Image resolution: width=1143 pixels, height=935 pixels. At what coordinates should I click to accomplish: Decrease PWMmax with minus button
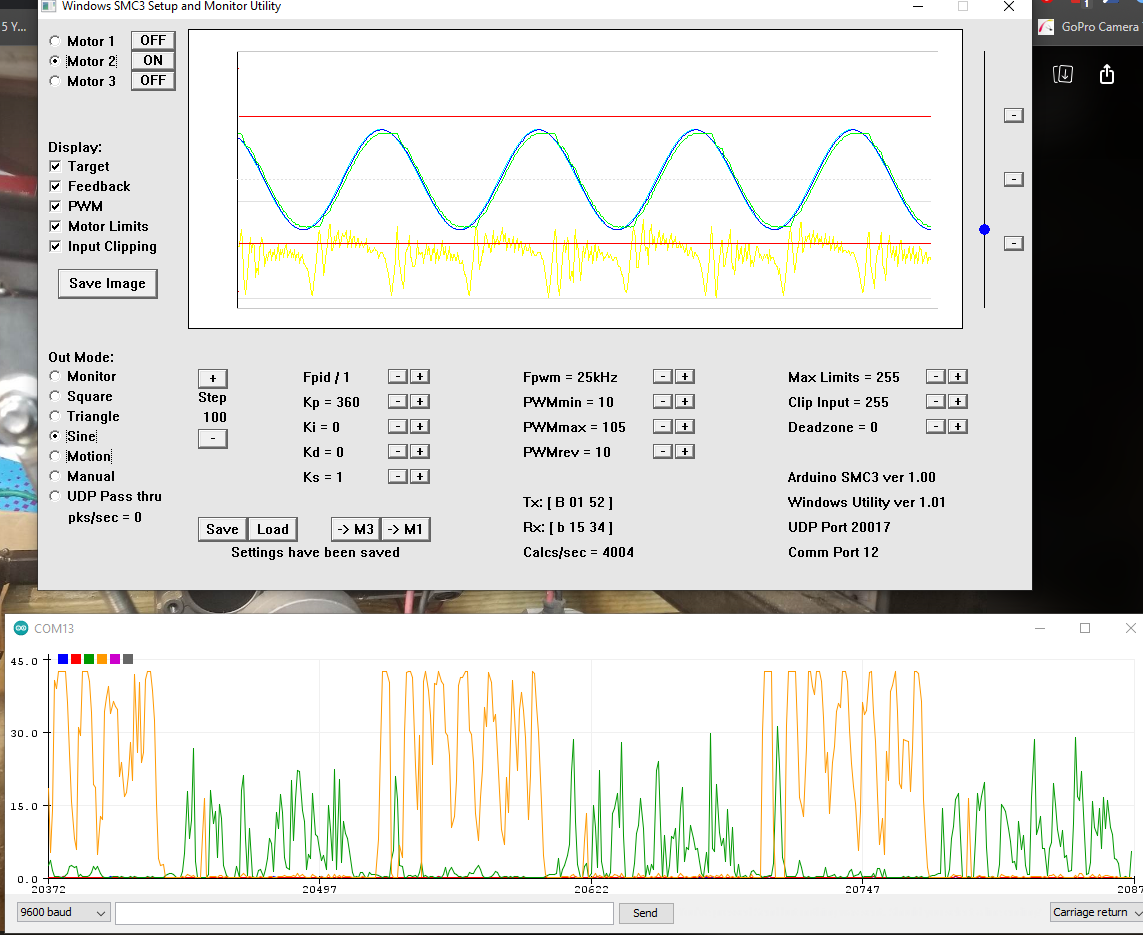[x=662, y=427]
